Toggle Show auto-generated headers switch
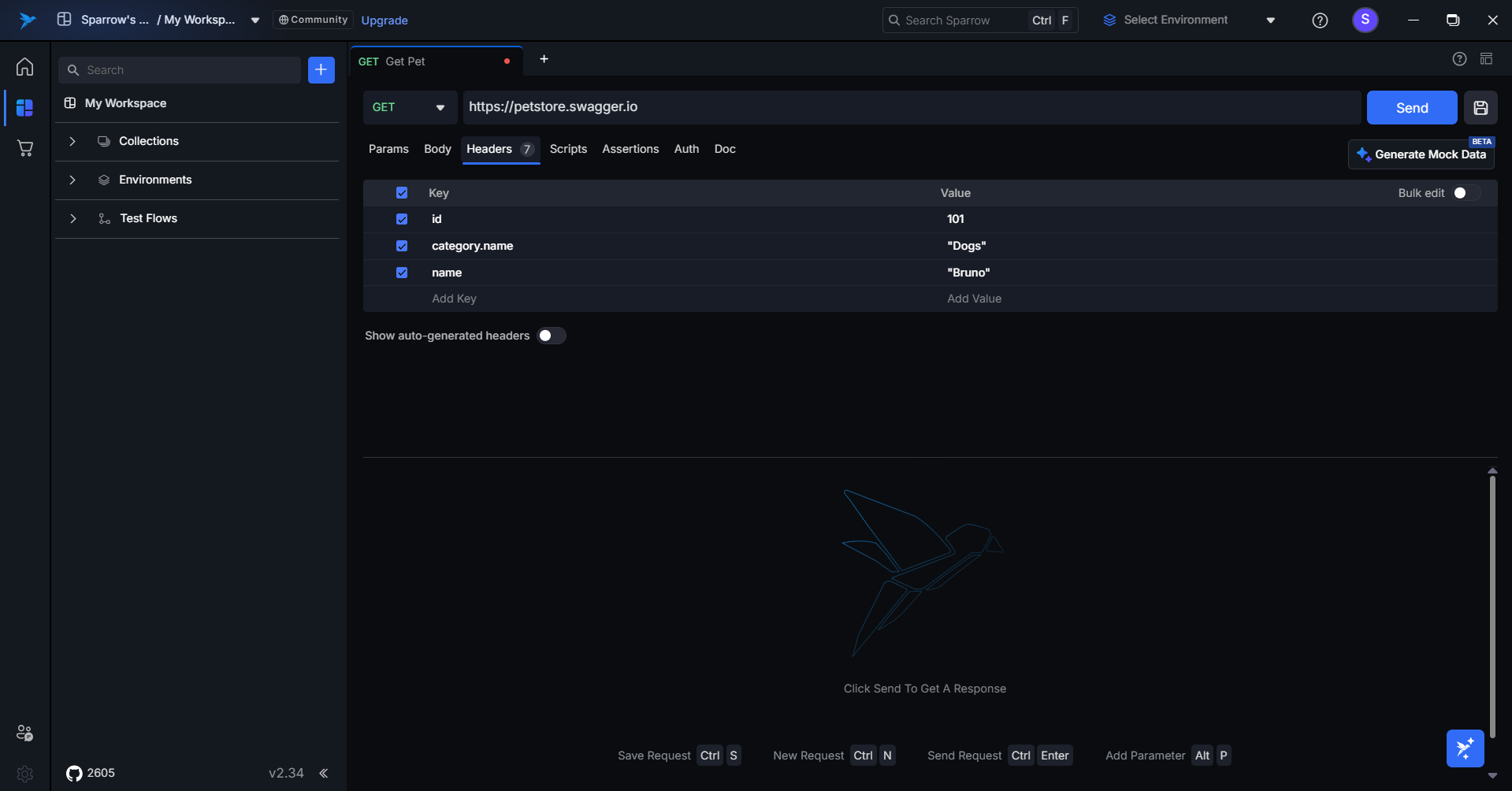 (x=552, y=336)
